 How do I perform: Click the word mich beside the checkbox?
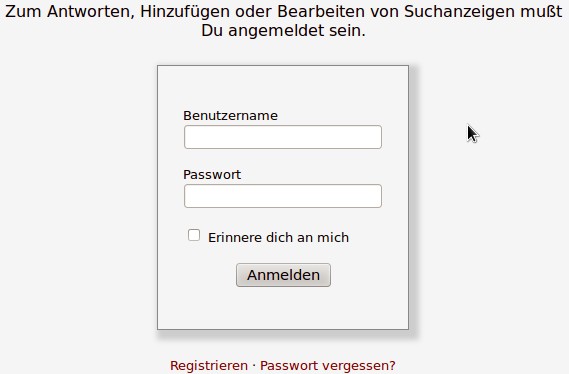point(333,238)
